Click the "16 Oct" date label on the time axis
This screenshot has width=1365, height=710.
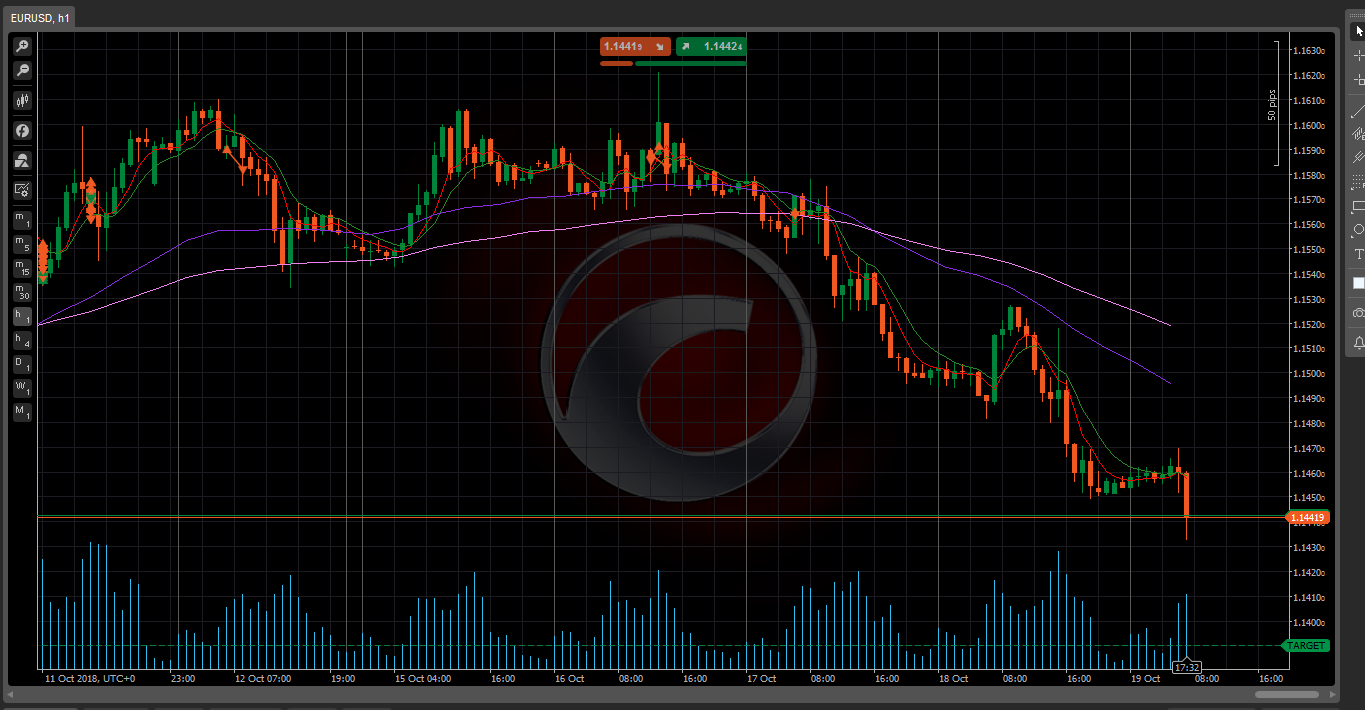569,678
